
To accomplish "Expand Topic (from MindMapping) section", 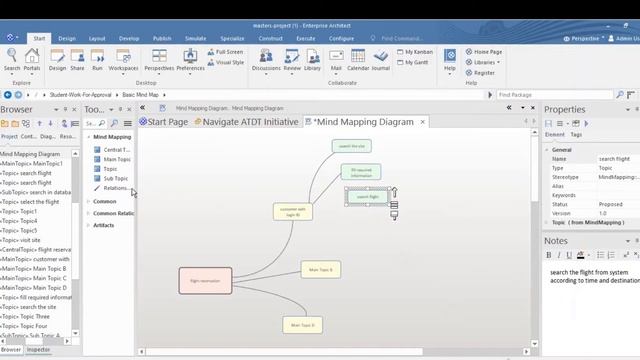I will tap(547, 222).
